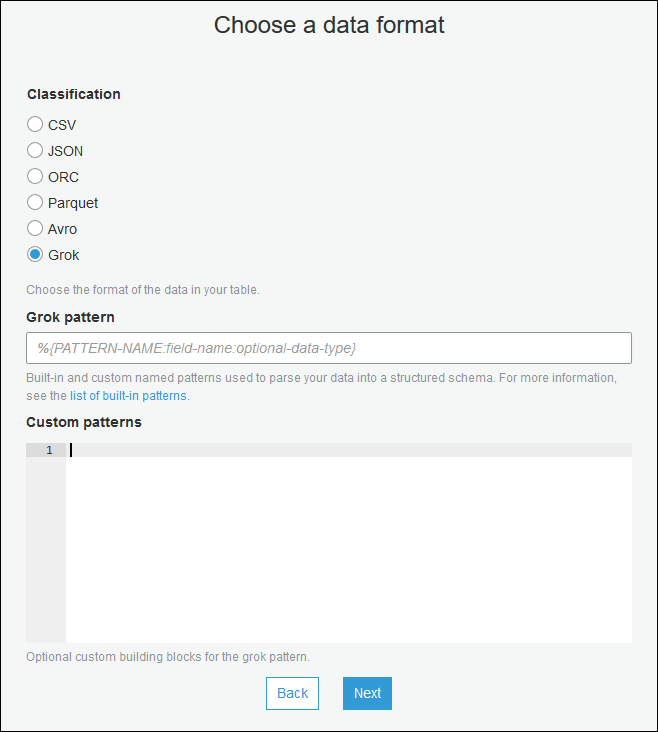This screenshot has width=658, height=732.
Task: Click the 'ORC' label text
Action: pos(63,177)
